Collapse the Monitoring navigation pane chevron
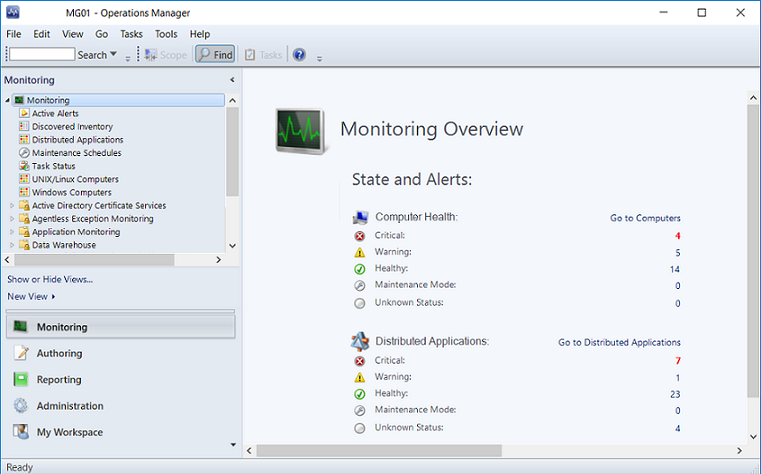Viewport: 761px width, 474px height. (232, 80)
